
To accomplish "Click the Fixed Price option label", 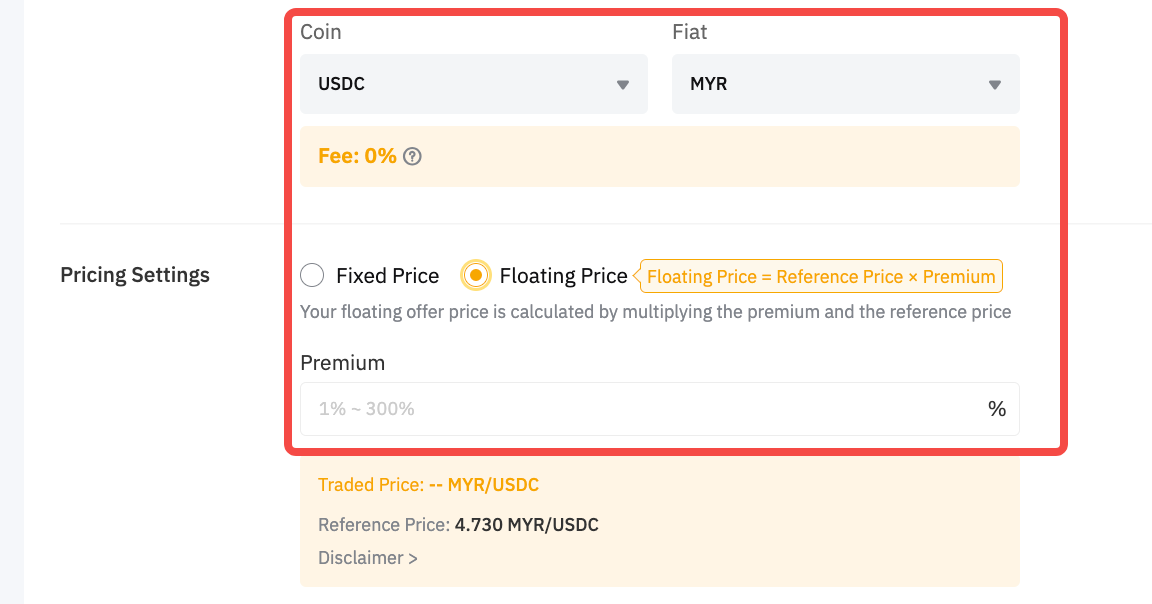I will [x=387, y=276].
